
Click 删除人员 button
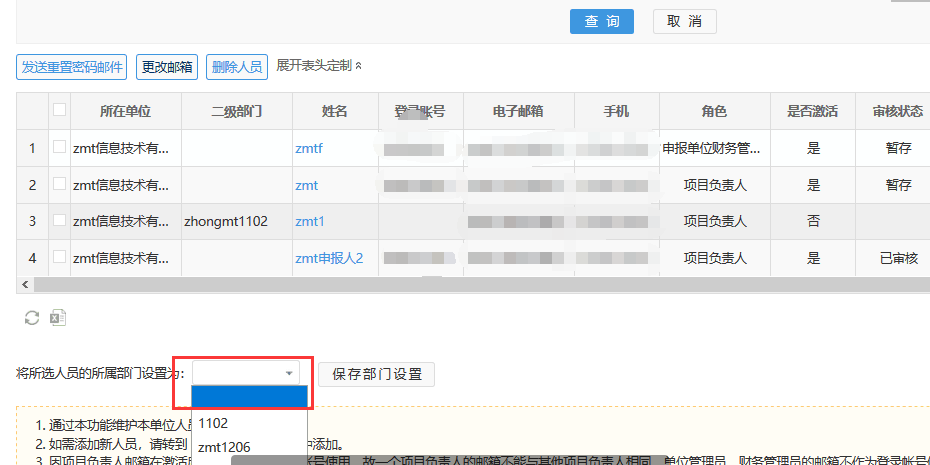pyautogui.click(x=237, y=67)
